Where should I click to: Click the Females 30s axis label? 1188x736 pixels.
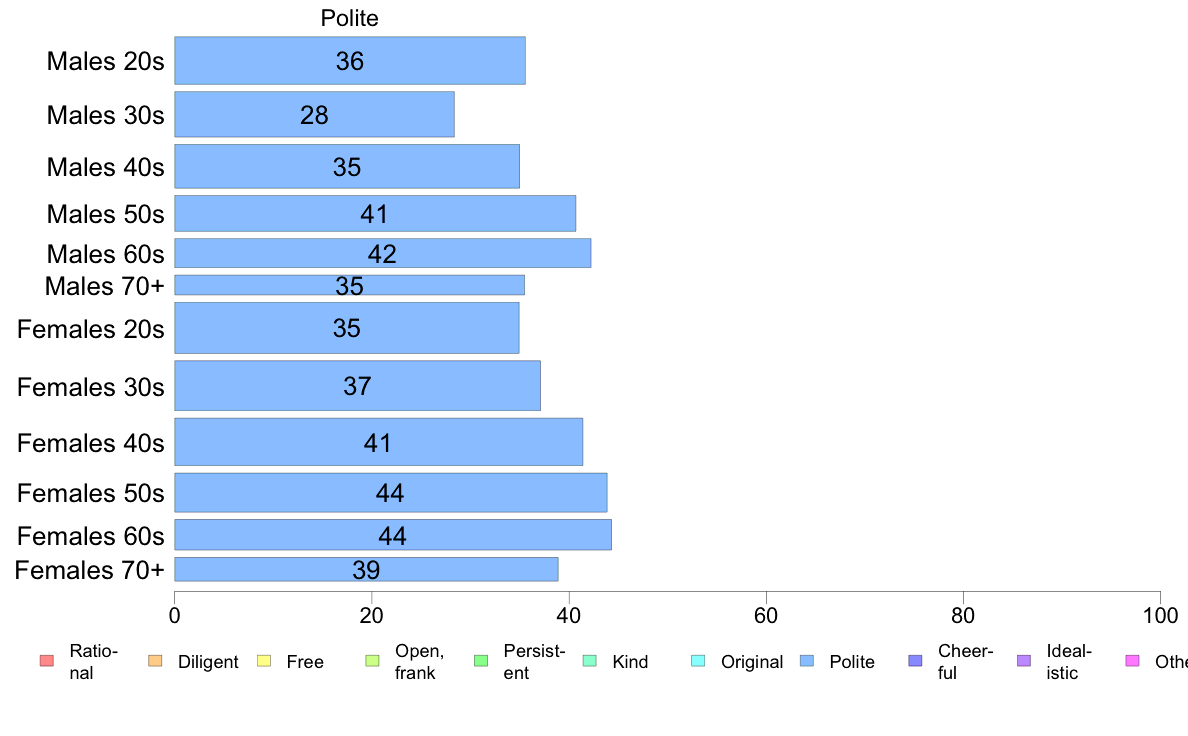tap(91, 387)
